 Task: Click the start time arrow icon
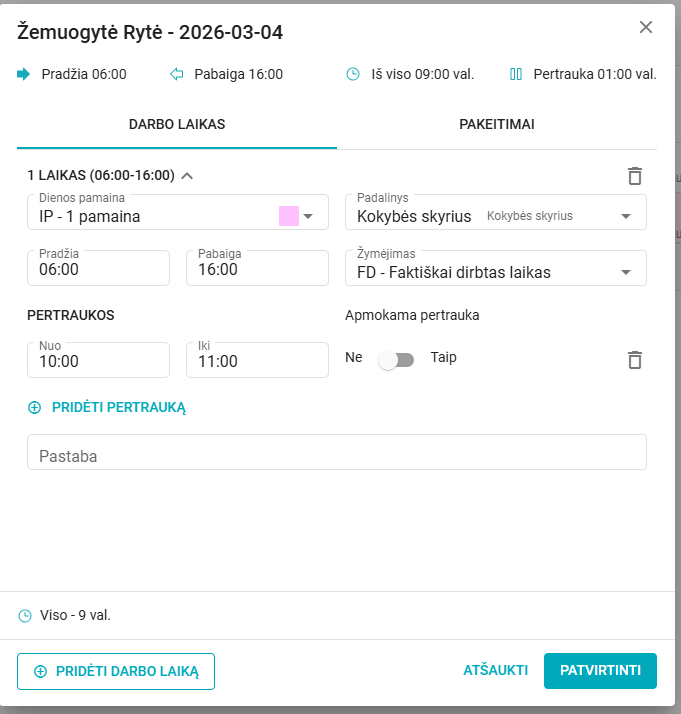(x=25, y=74)
